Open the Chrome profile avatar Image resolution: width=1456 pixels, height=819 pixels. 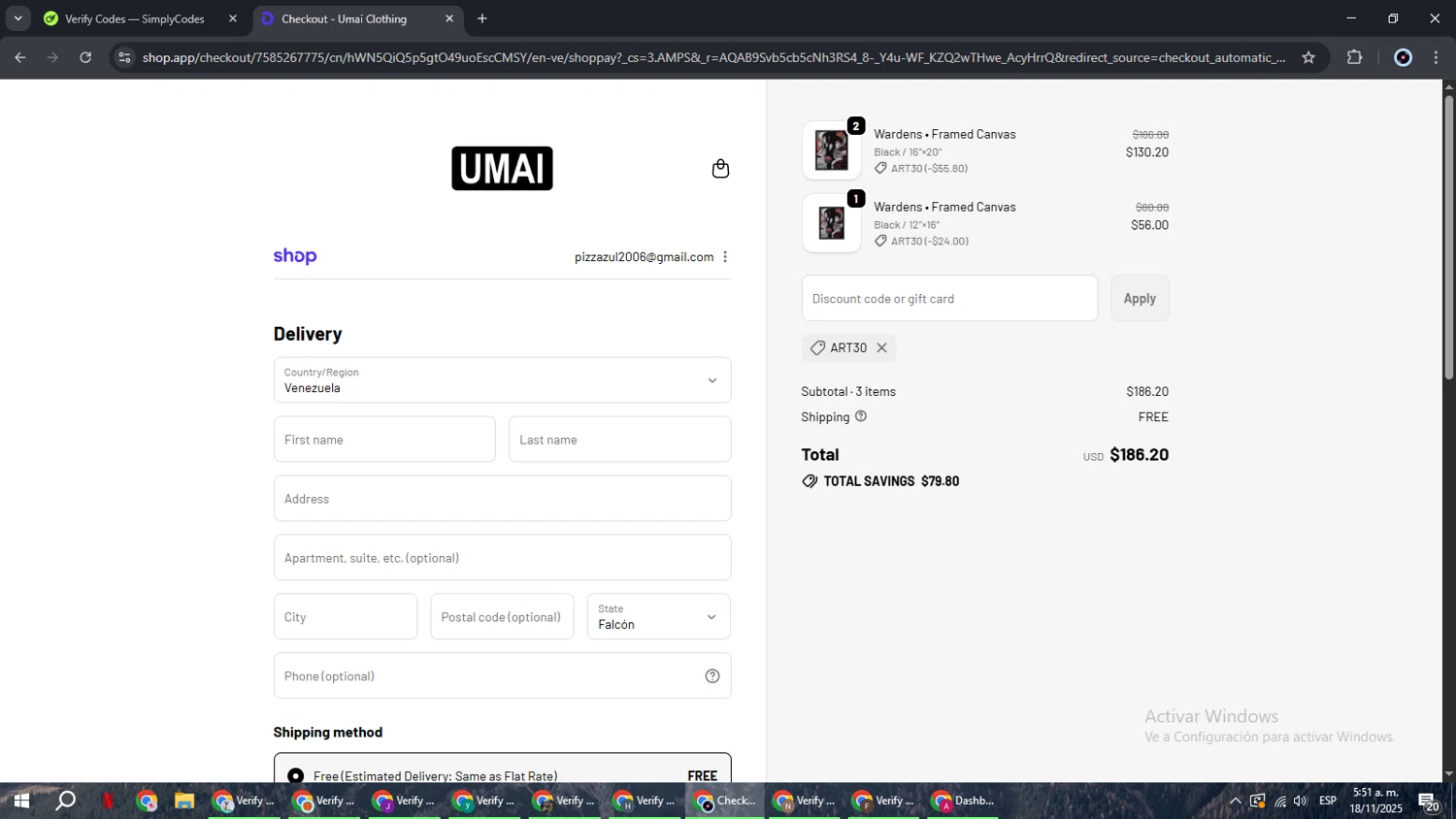(x=1403, y=57)
